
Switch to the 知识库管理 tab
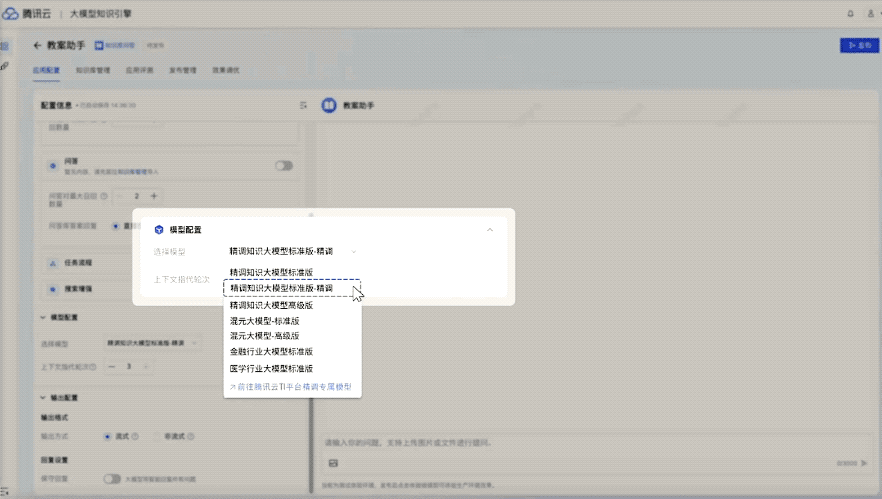[93, 70]
